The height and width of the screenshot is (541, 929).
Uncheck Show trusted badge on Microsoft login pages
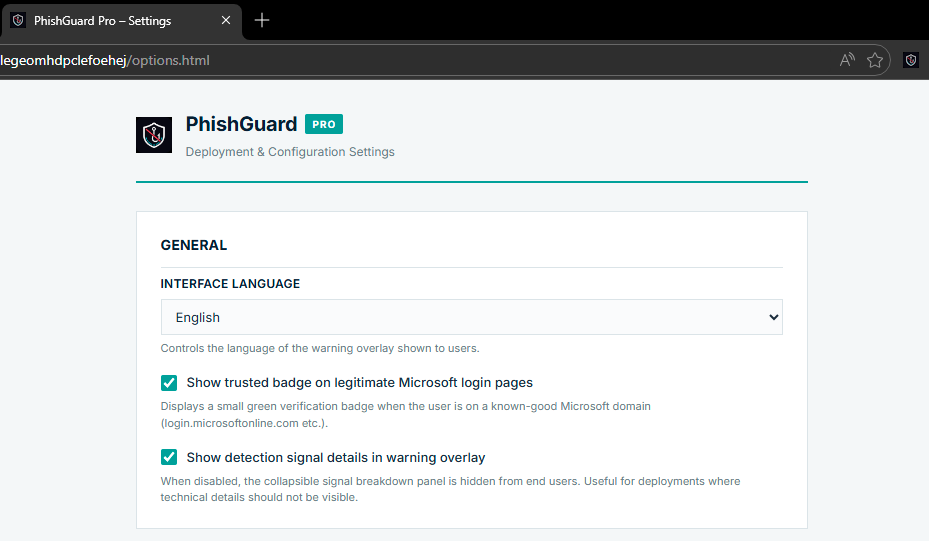pyautogui.click(x=169, y=383)
